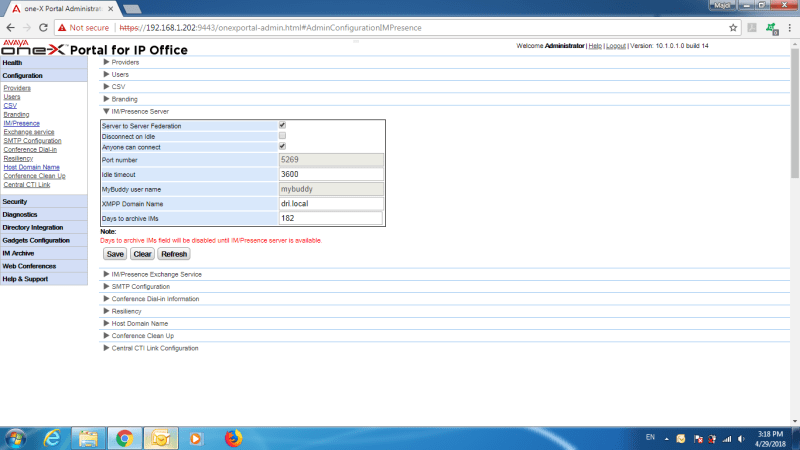Open the Directory Integration menu
The width and height of the screenshot is (800, 450).
point(43,228)
